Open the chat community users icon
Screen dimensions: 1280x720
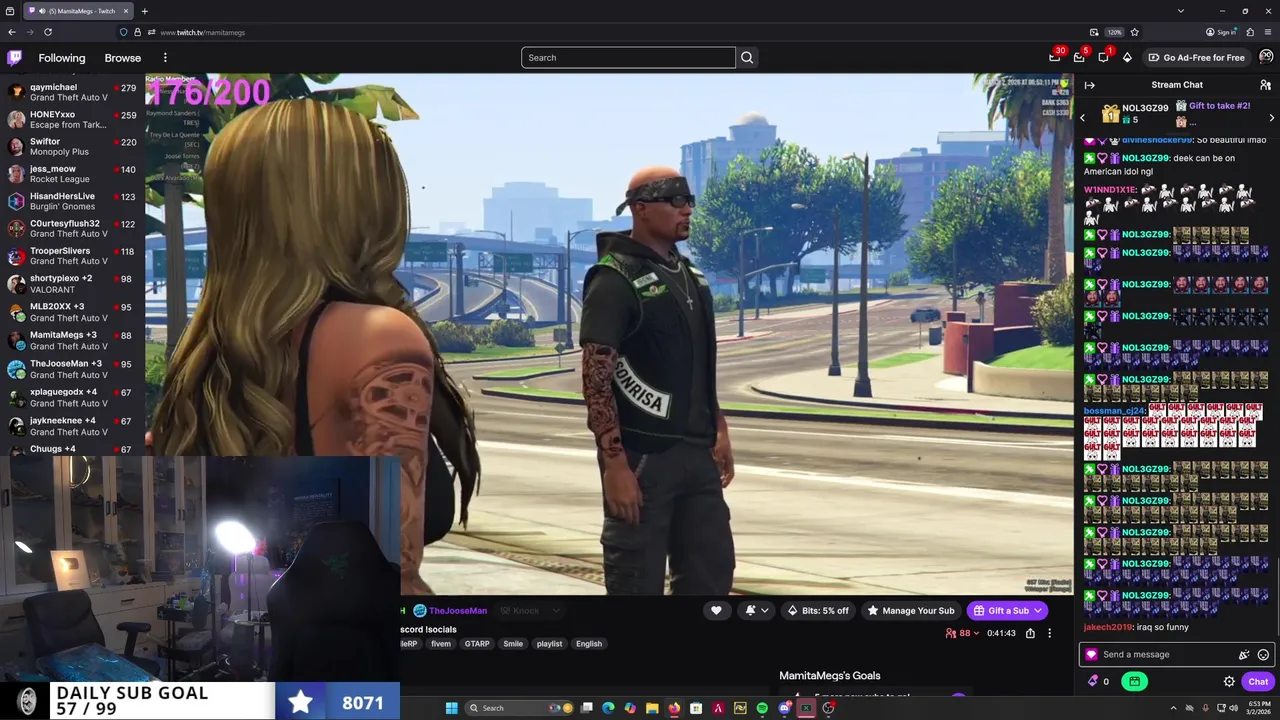click(1265, 85)
